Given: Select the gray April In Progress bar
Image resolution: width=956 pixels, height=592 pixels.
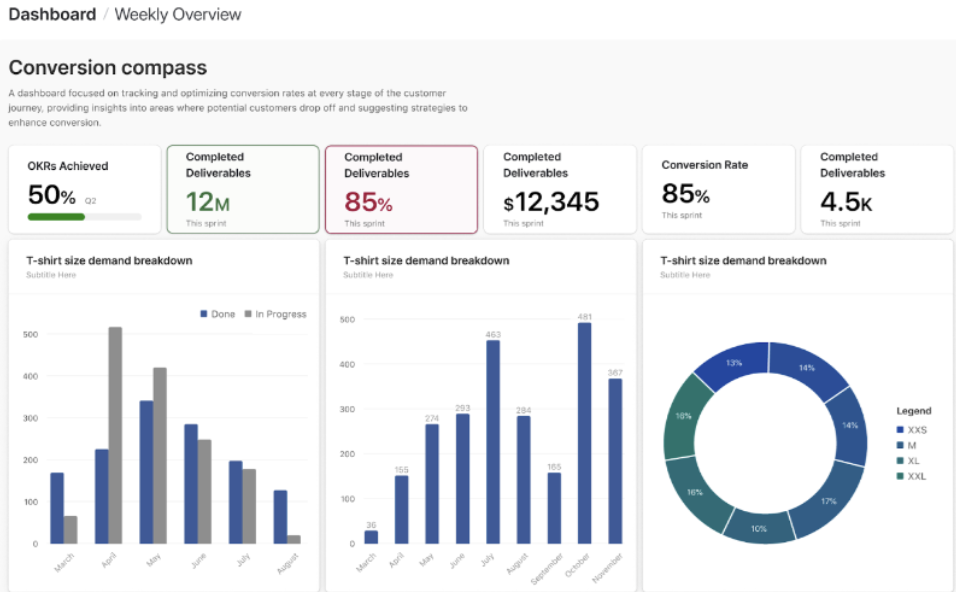Looking at the screenshot, I should pos(115,435).
